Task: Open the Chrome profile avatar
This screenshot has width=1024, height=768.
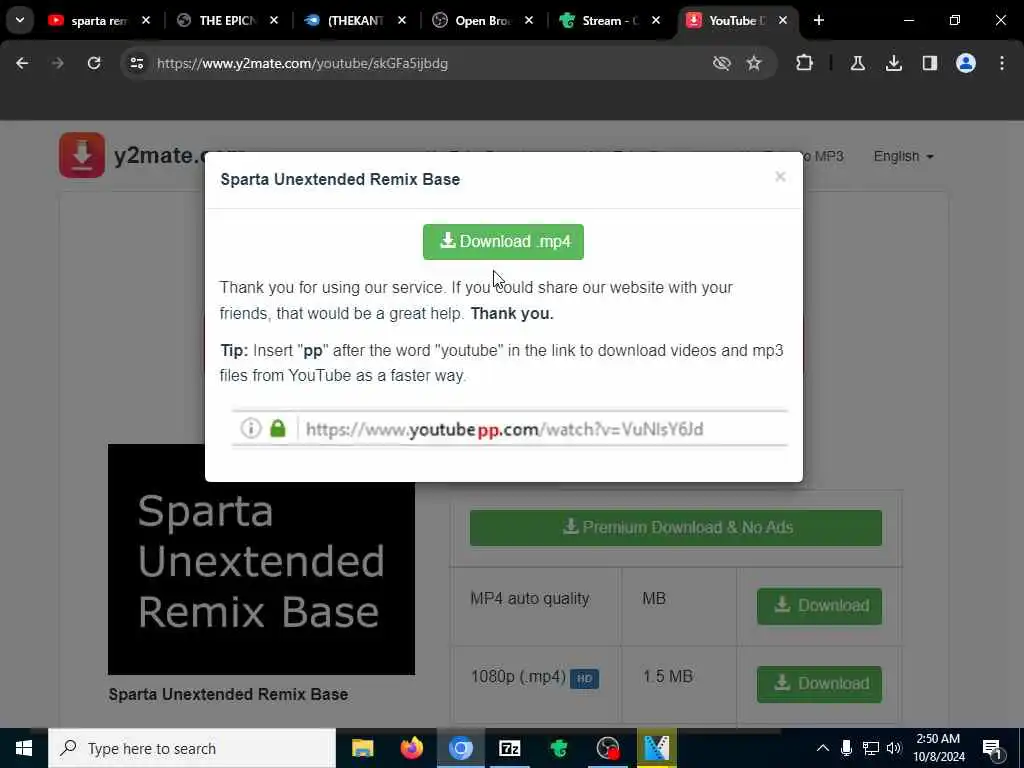Action: [966, 63]
